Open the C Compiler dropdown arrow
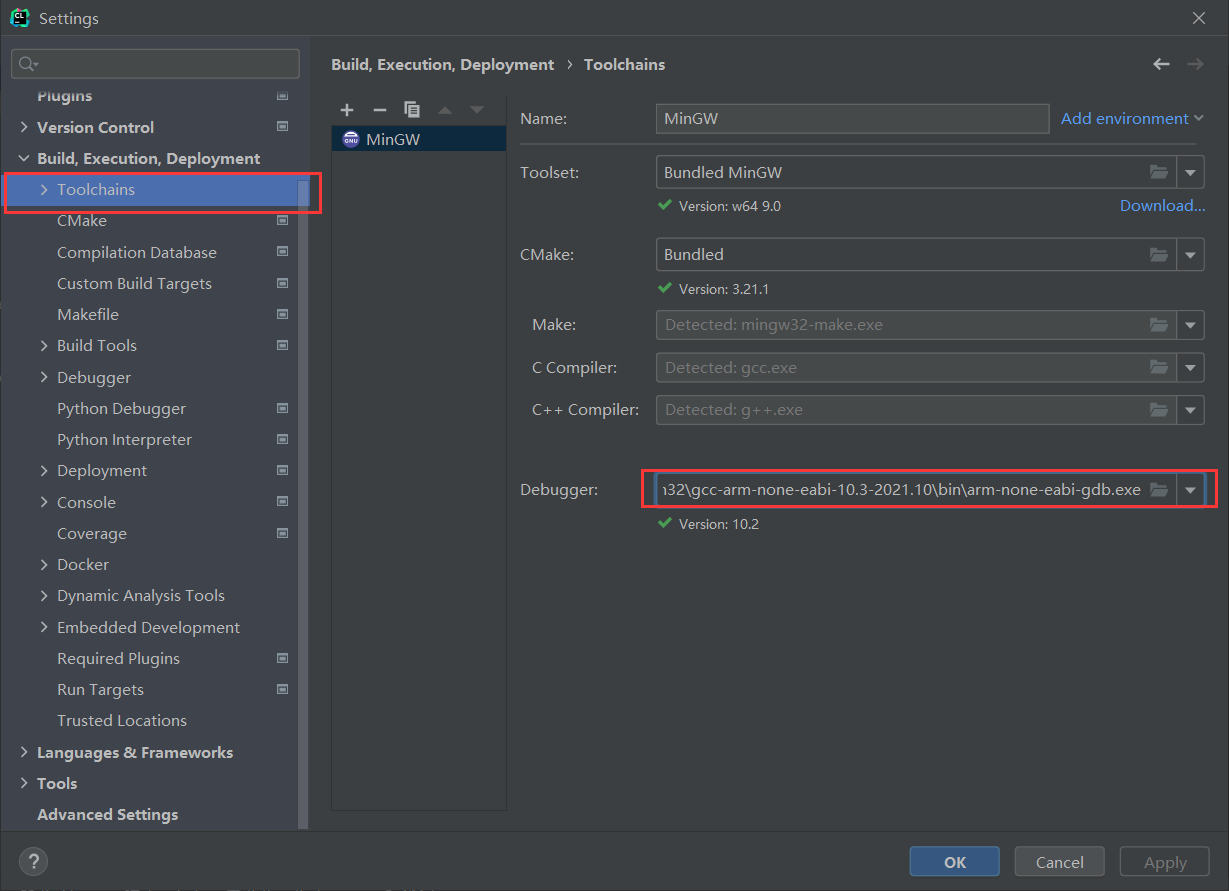 (1191, 367)
